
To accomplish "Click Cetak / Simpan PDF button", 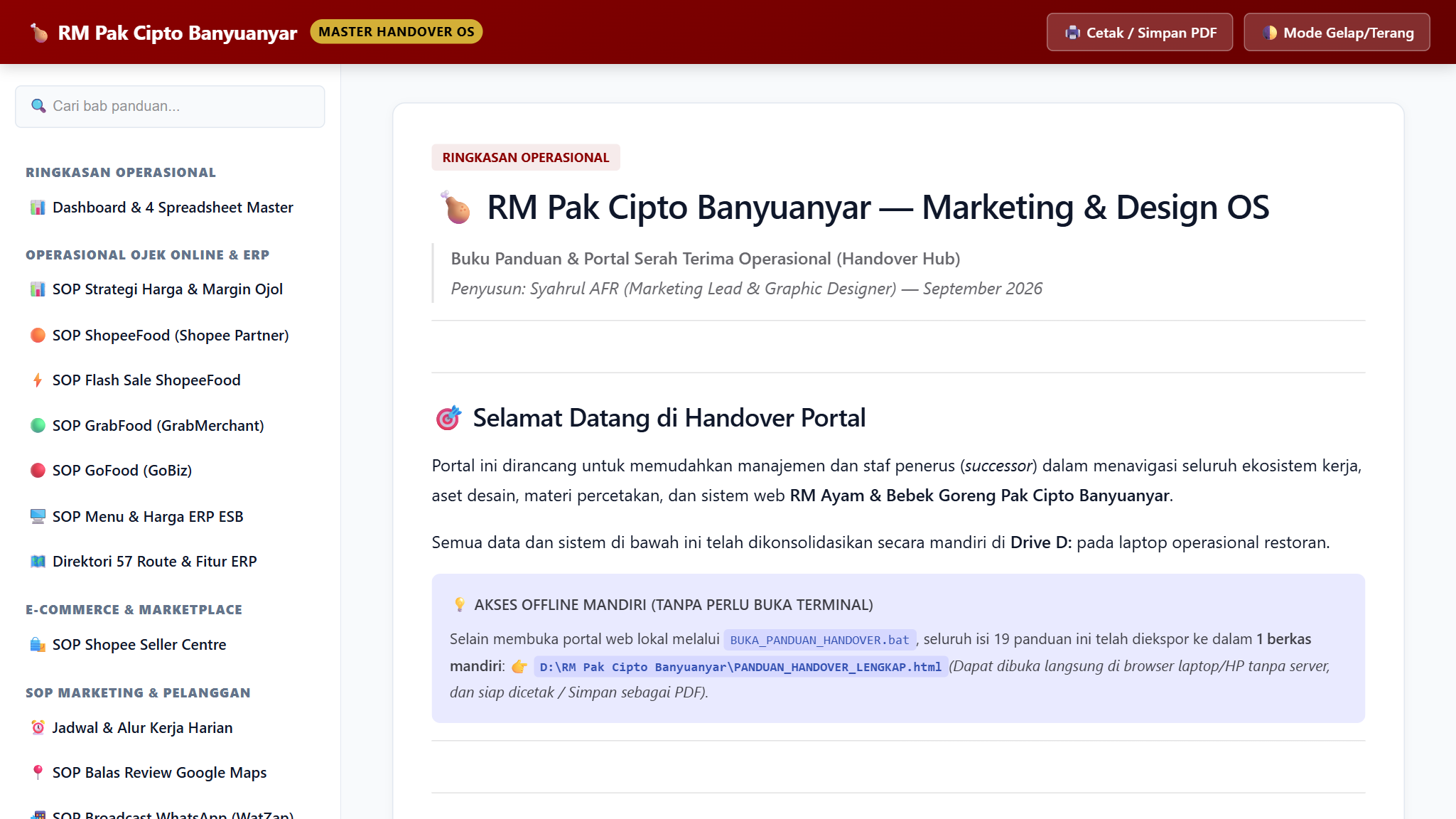I will [1140, 33].
